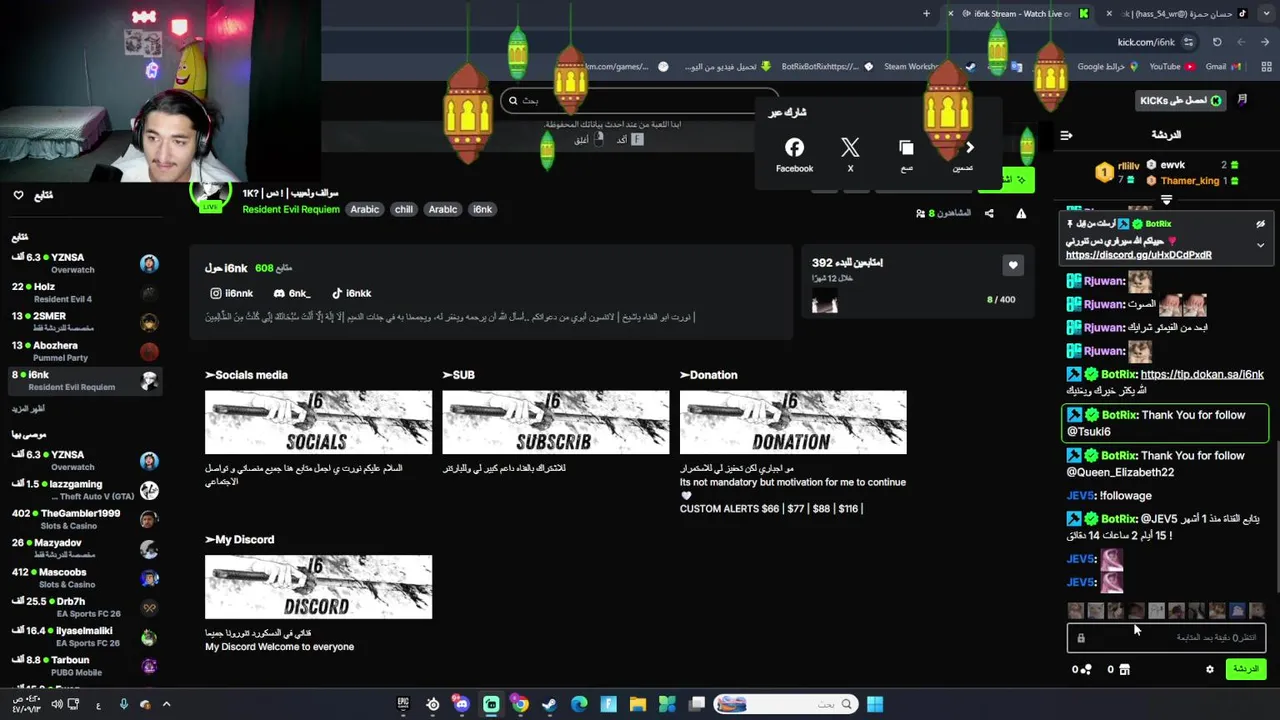Open 2SMER channel in sidebar
The height and width of the screenshot is (720, 1280).
pyautogui.click(x=85, y=321)
